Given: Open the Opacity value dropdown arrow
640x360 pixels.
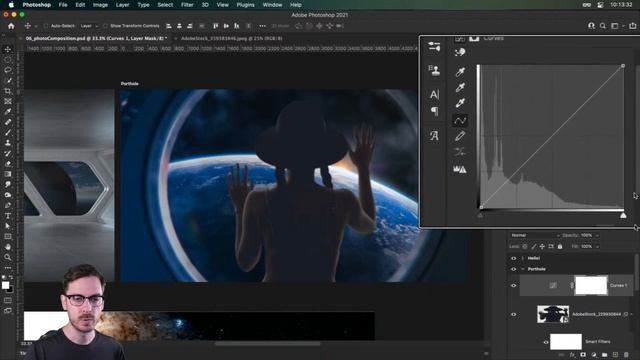Looking at the screenshot, I should pos(597,236).
